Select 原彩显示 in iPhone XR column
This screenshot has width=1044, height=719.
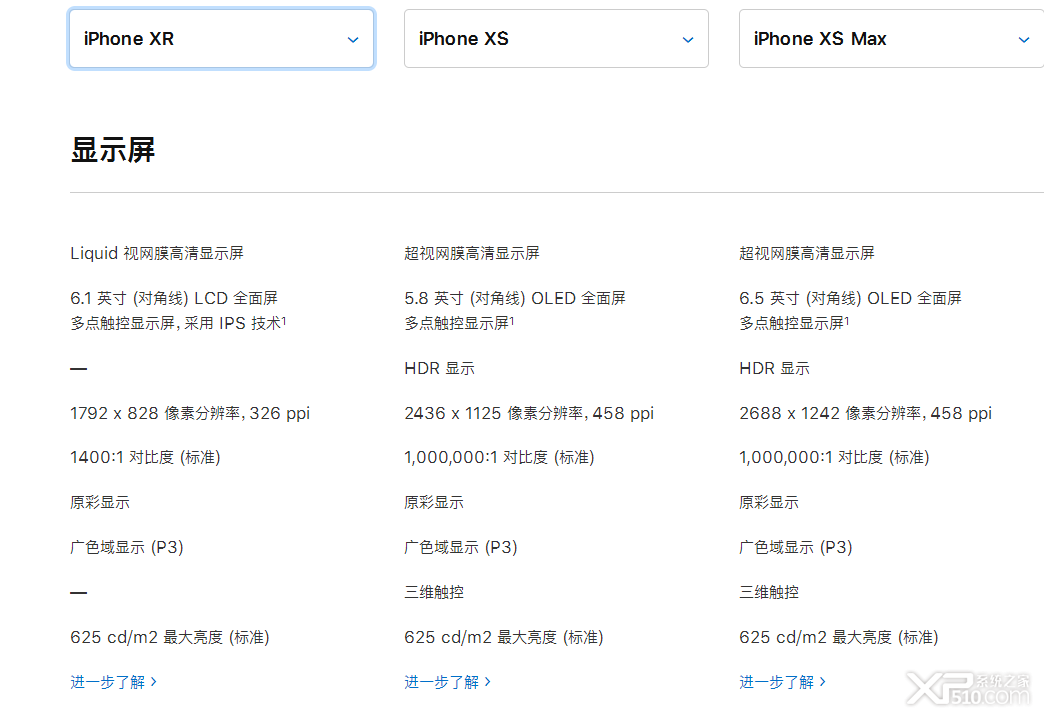pos(100,503)
